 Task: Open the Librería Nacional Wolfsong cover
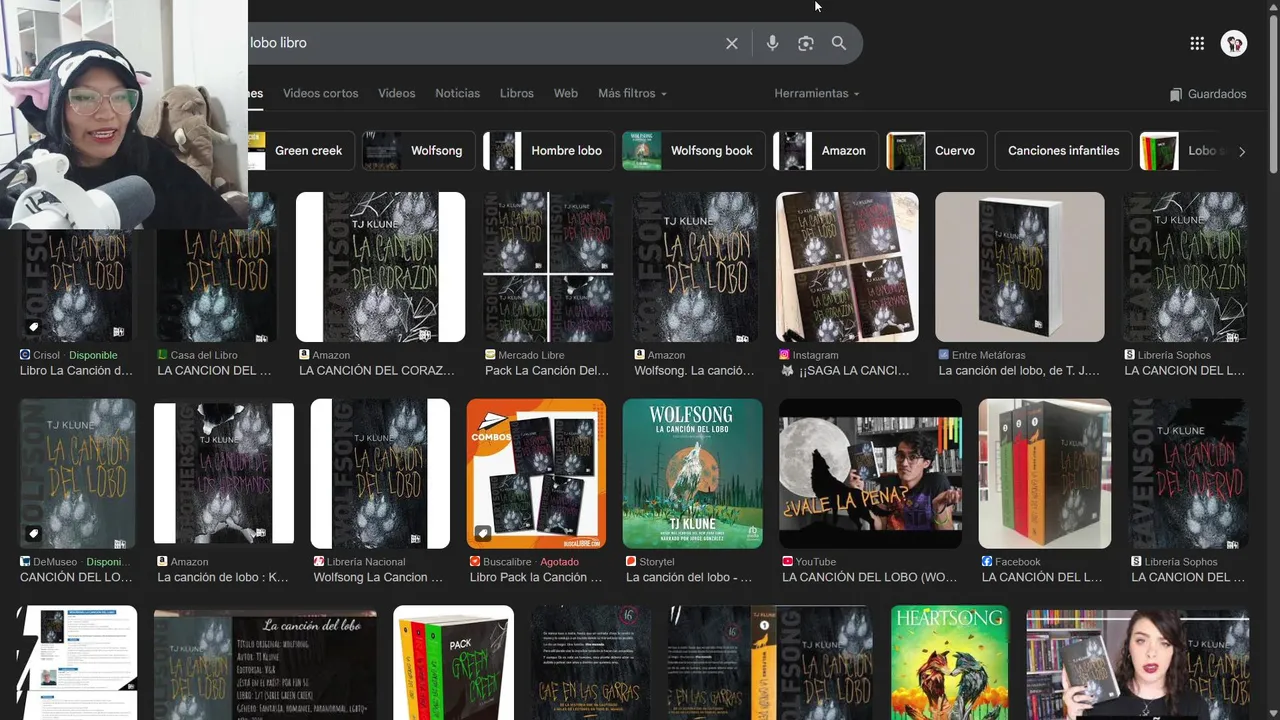380,474
